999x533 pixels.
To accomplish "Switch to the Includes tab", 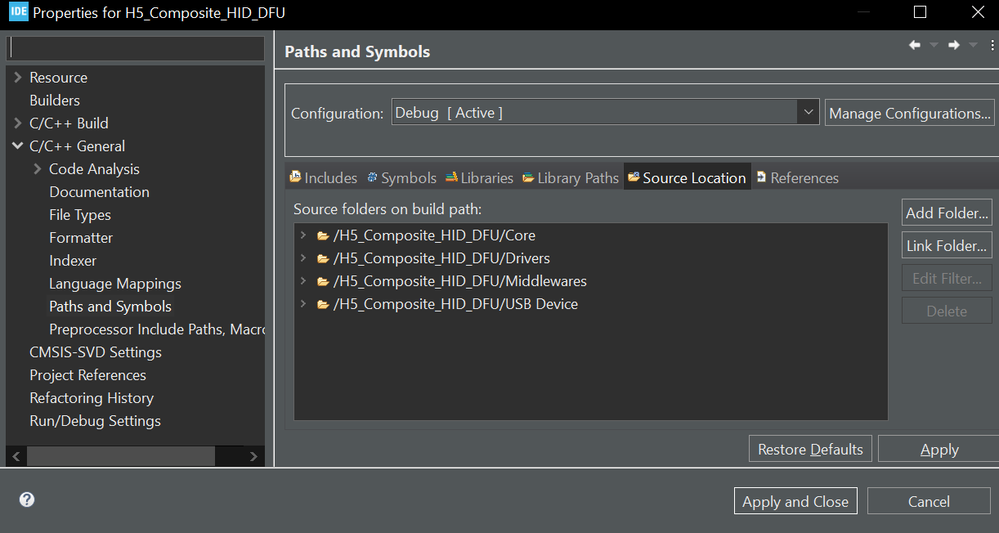I will tap(323, 178).
